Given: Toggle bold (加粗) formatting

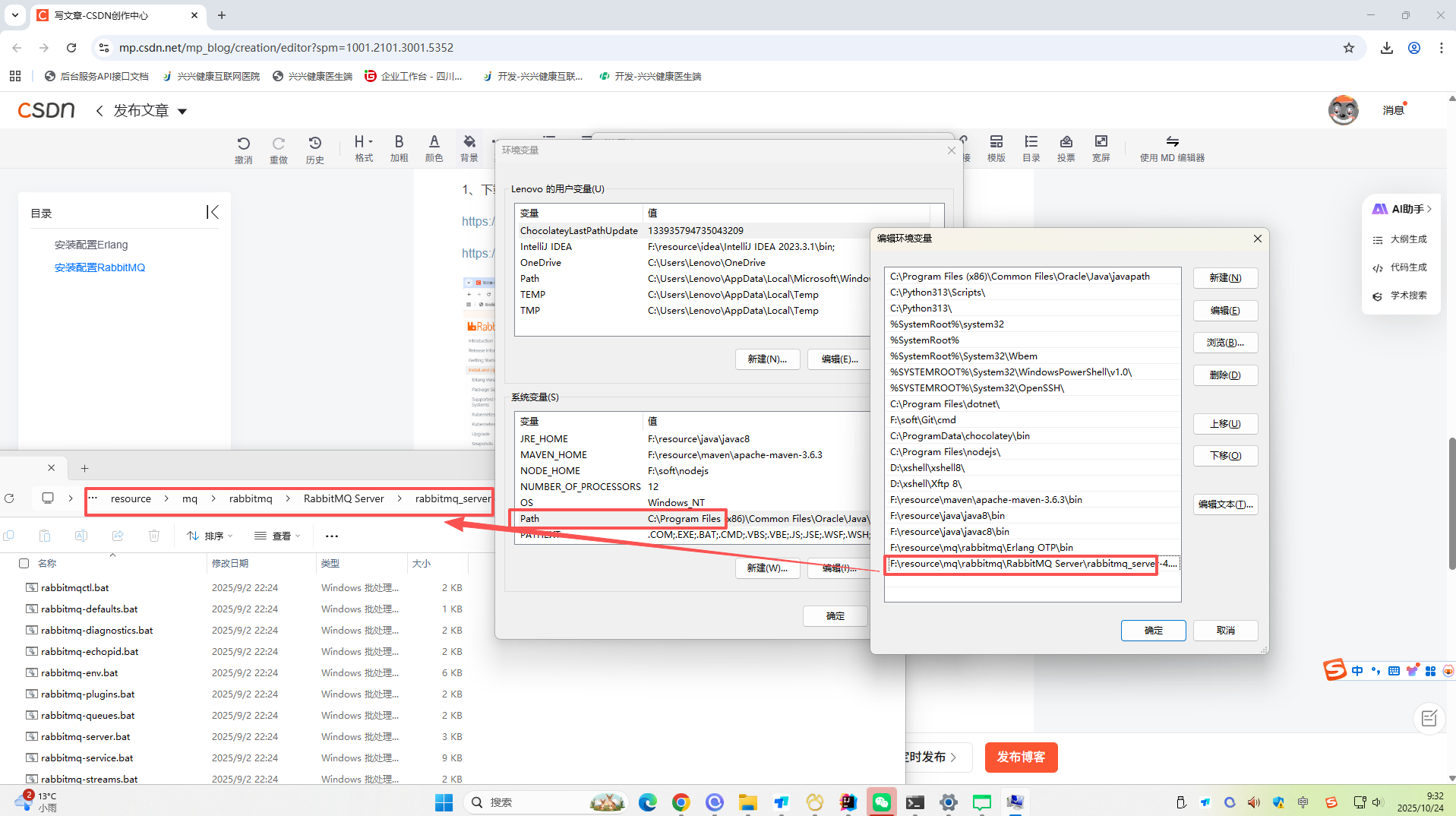Looking at the screenshot, I should [x=399, y=148].
